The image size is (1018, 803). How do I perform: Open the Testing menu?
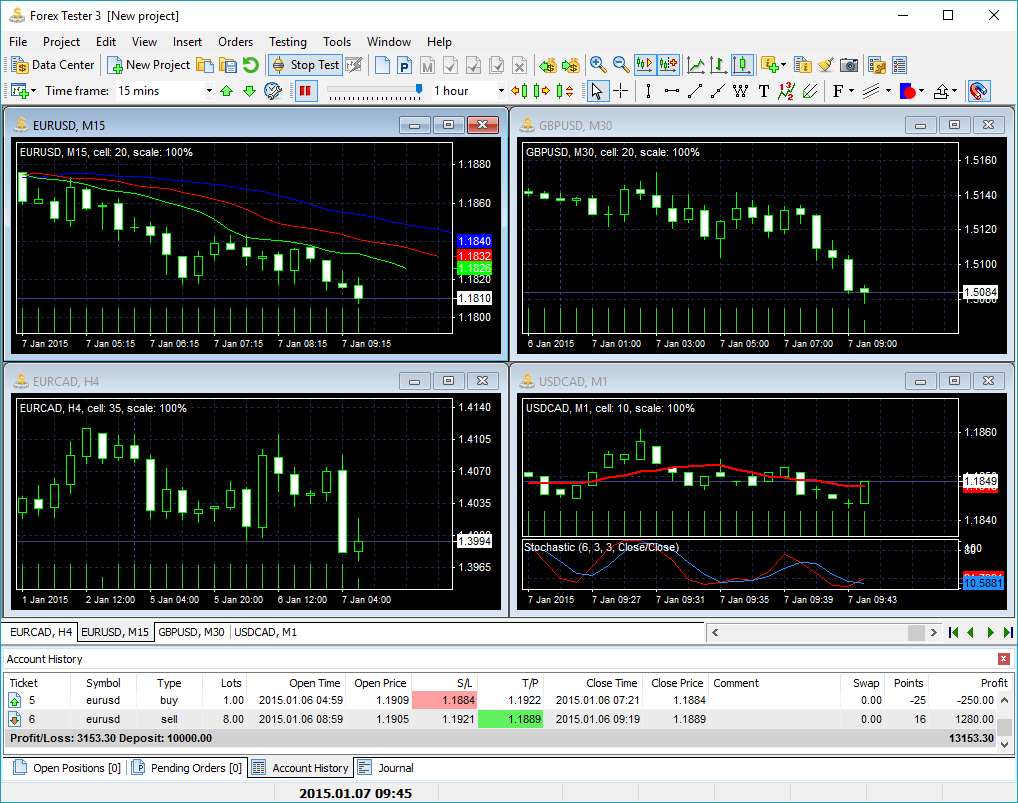(x=288, y=42)
